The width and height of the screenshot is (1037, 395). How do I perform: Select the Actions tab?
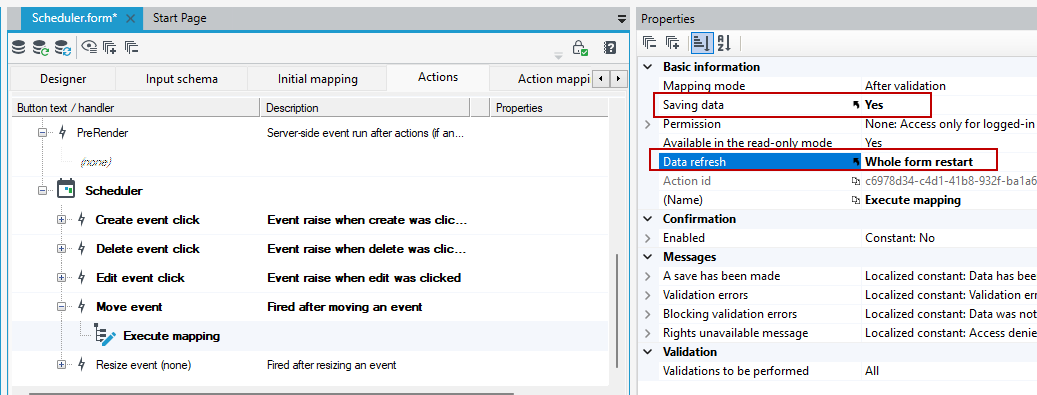438,77
